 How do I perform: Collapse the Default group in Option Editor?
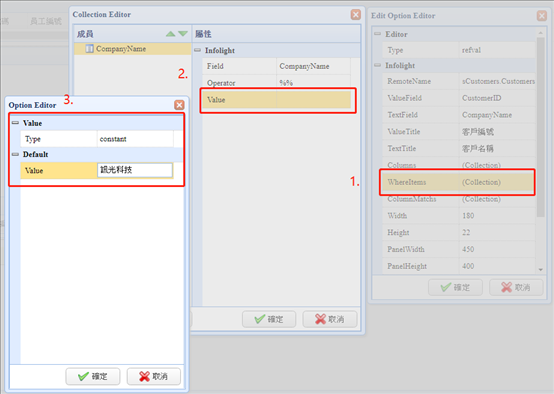(x=15, y=154)
